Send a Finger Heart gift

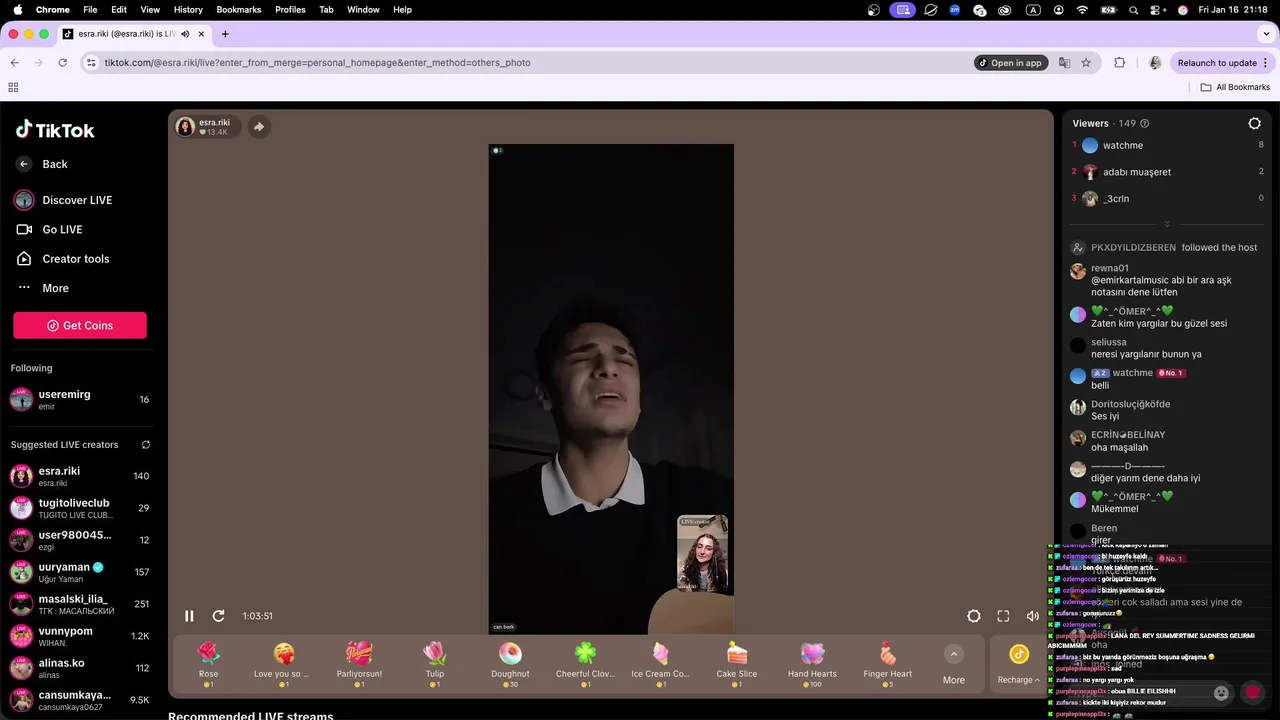888,665
